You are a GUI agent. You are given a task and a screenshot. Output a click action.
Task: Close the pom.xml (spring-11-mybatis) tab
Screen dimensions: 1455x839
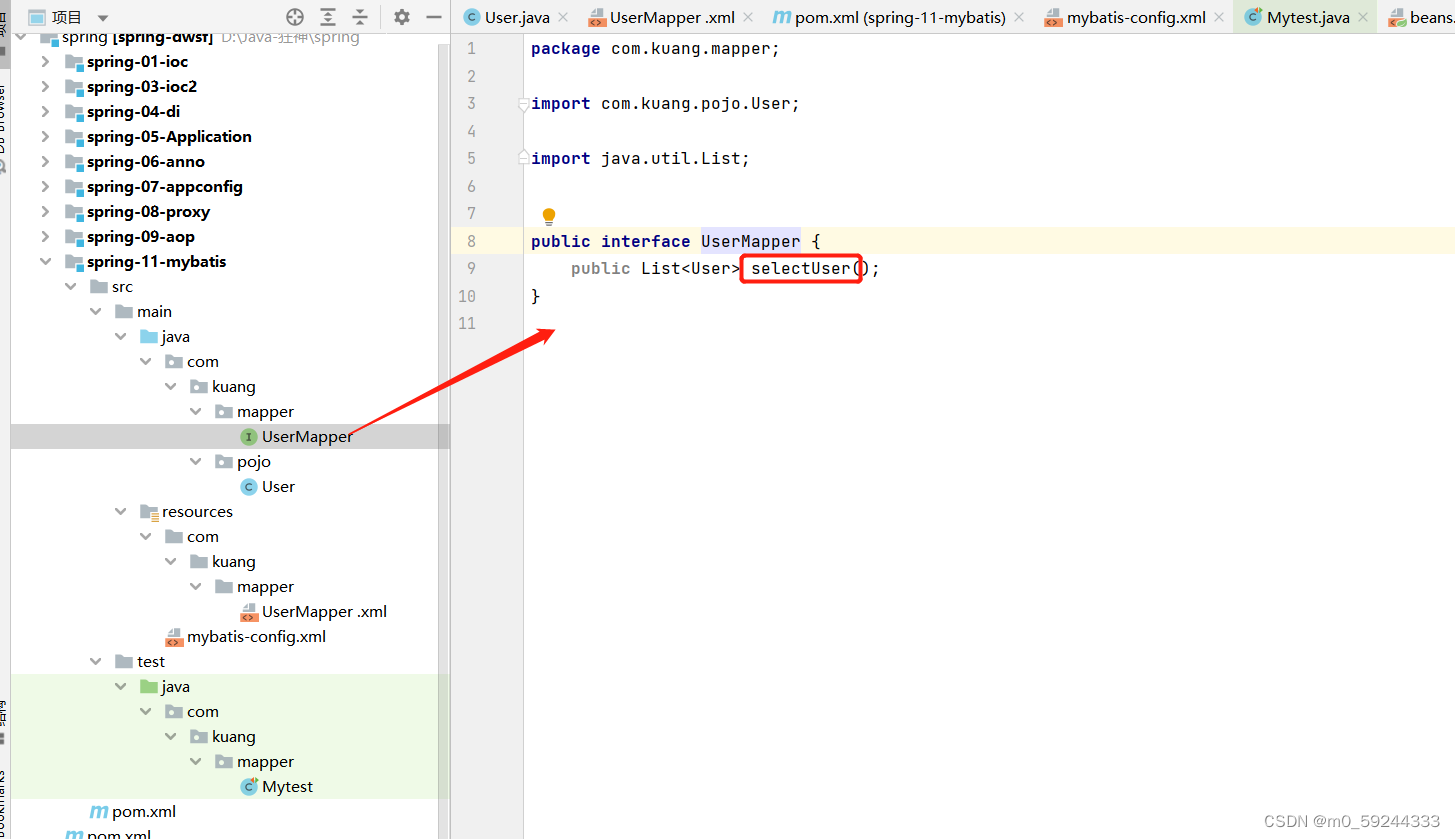click(x=1018, y=17)
